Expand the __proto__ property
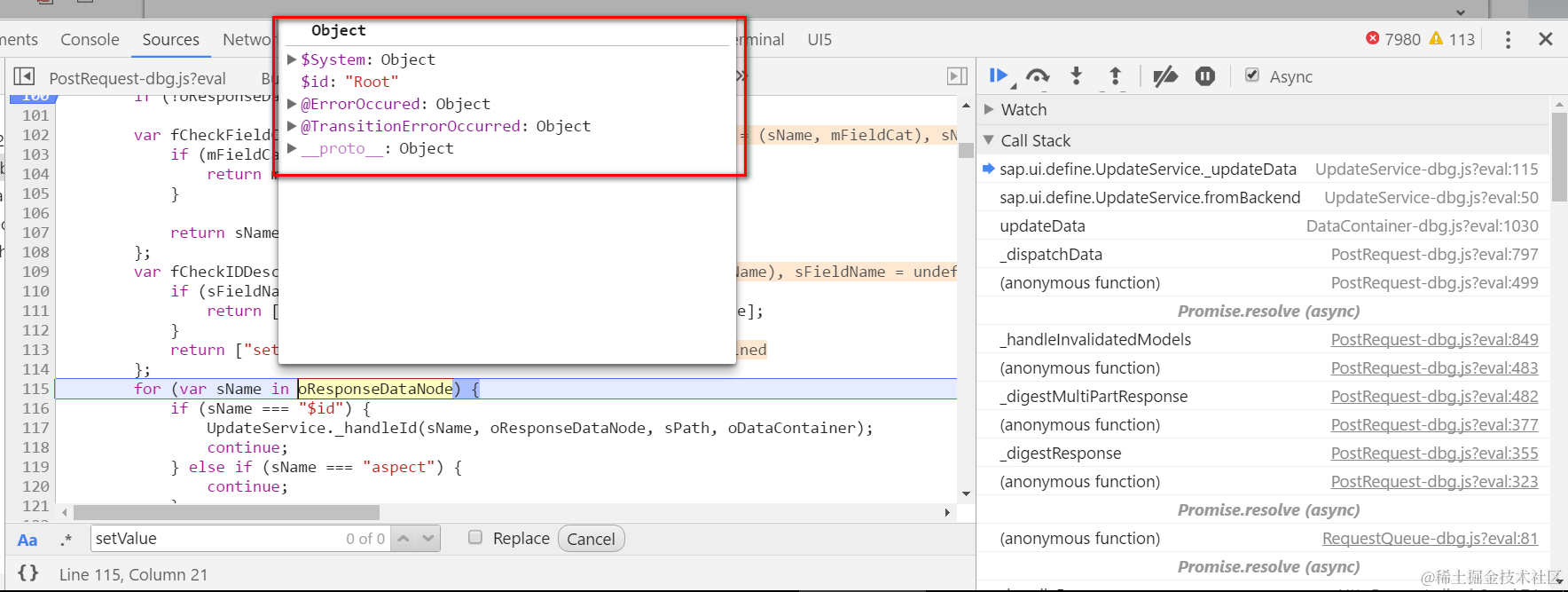This screenshot has width=1568, height=592. [292, 148]
